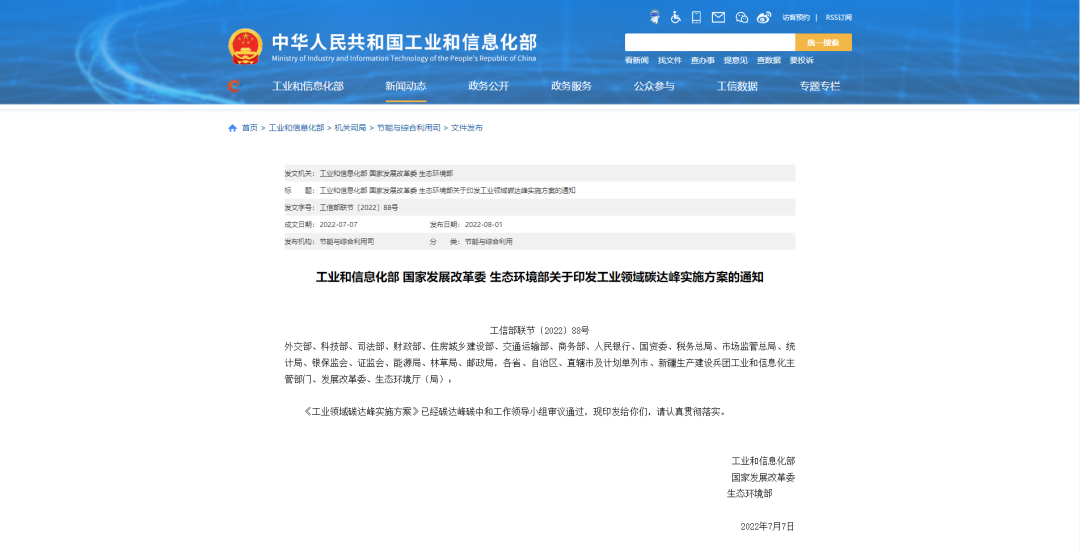Click the bold notice headline
Image resolution: width=1080 pixels, height=550 pixels.
(x=540, y=277)
